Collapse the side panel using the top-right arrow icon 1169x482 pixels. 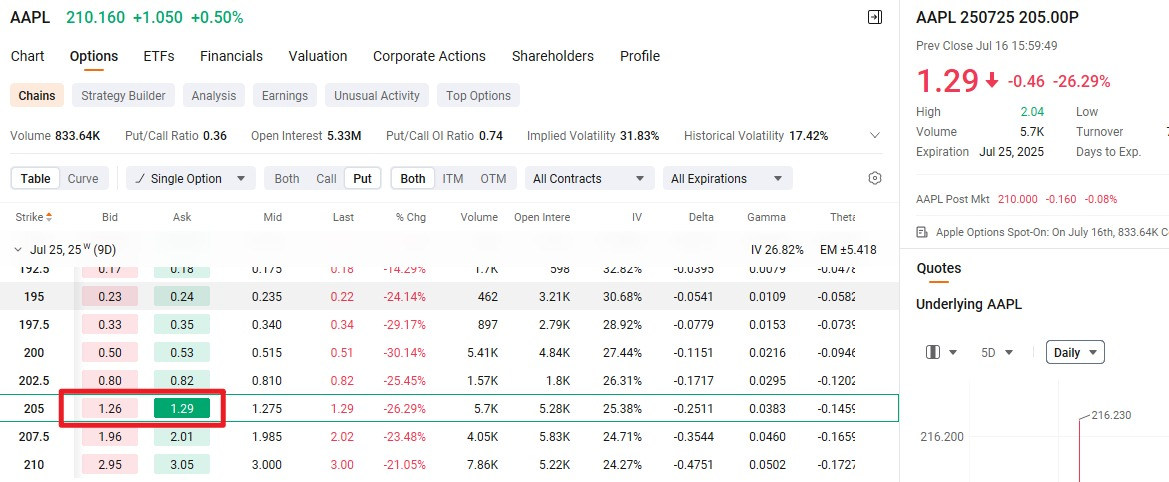(875, 17)
